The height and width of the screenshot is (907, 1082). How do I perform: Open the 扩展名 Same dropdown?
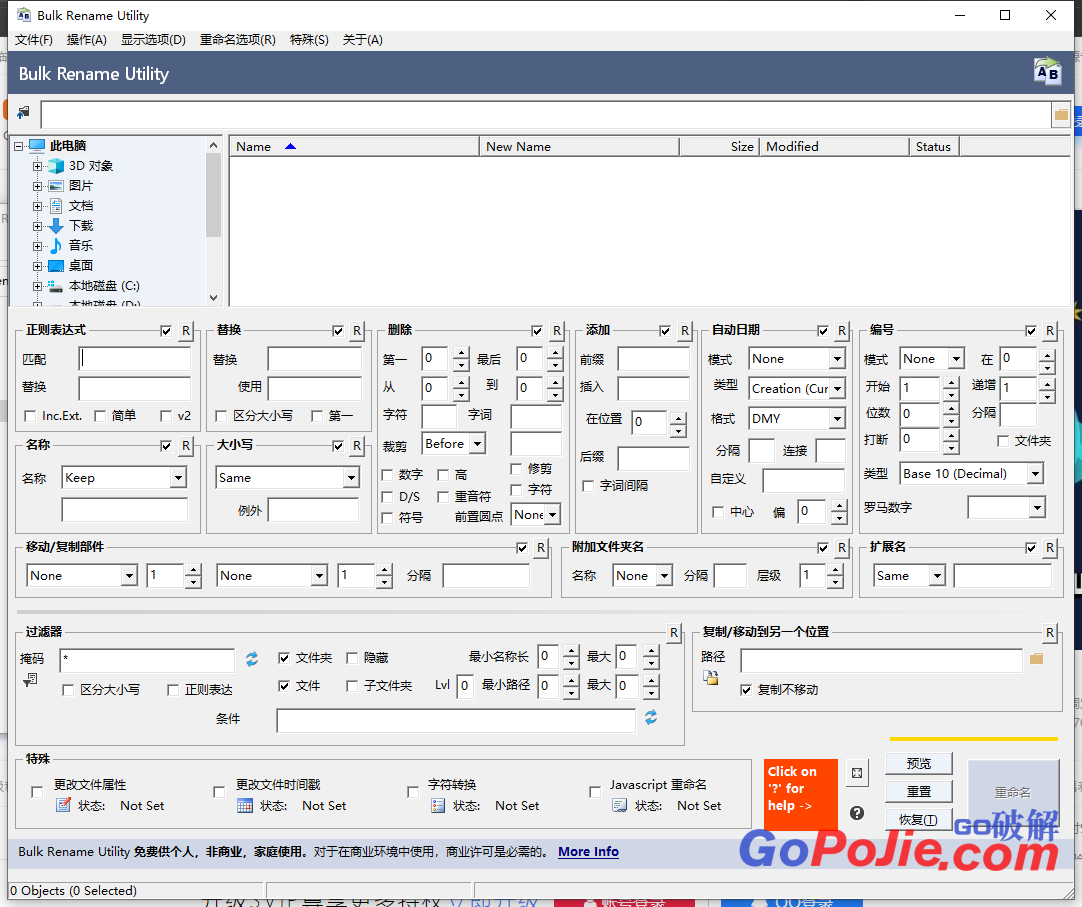click(x=936, y=576)
